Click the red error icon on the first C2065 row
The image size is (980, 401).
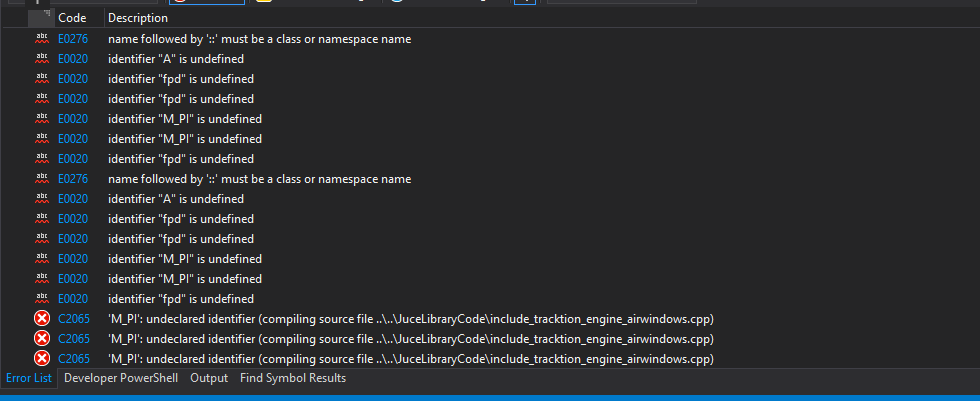[42, 319]
